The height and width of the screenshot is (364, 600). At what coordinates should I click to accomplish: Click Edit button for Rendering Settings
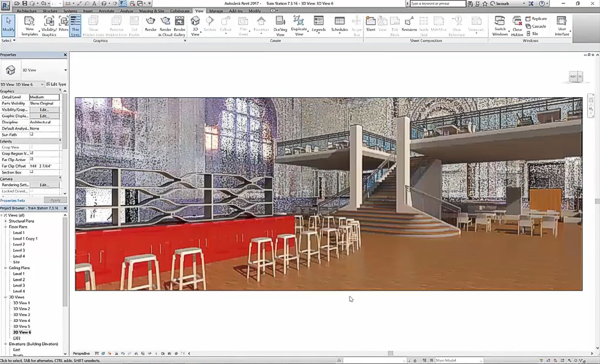pos(44,185)
